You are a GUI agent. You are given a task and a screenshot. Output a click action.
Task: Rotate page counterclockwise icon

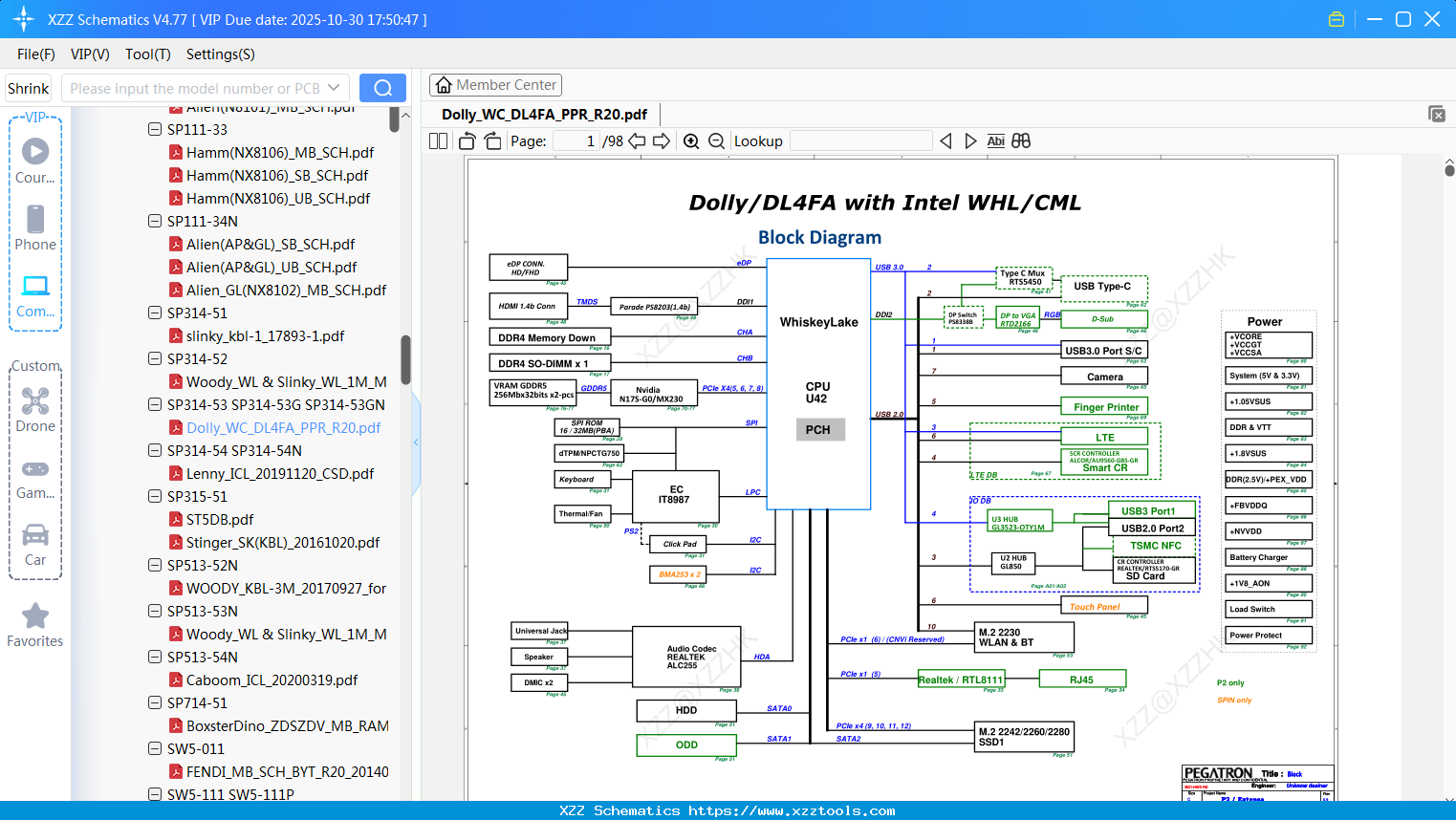[467, 141]
